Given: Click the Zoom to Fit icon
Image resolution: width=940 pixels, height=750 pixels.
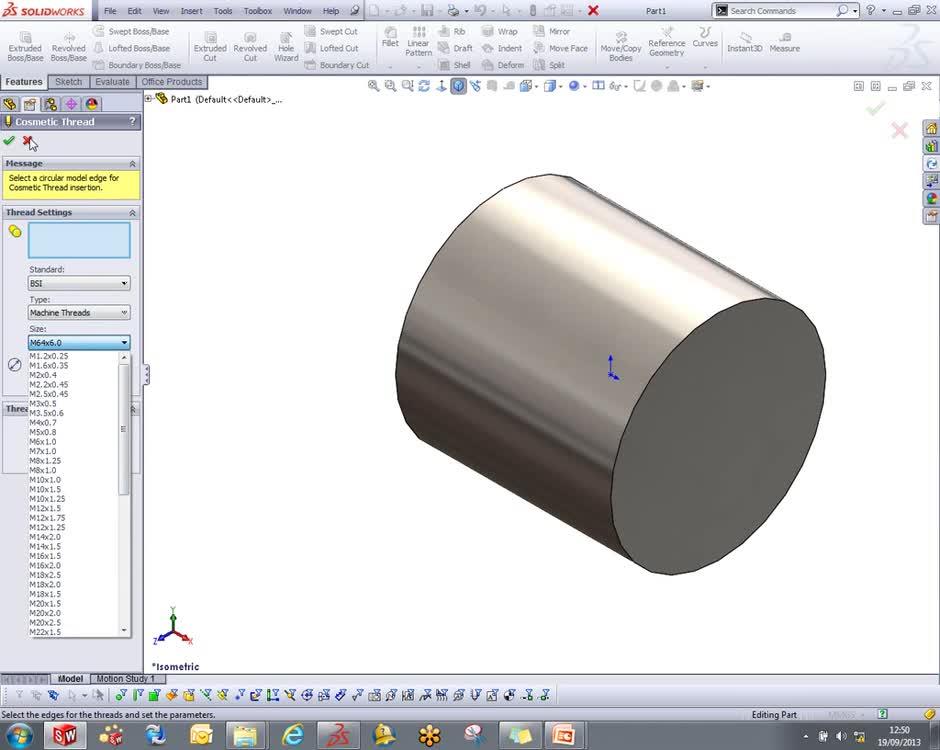Looking at the screenshot, I should click(373, 86).
